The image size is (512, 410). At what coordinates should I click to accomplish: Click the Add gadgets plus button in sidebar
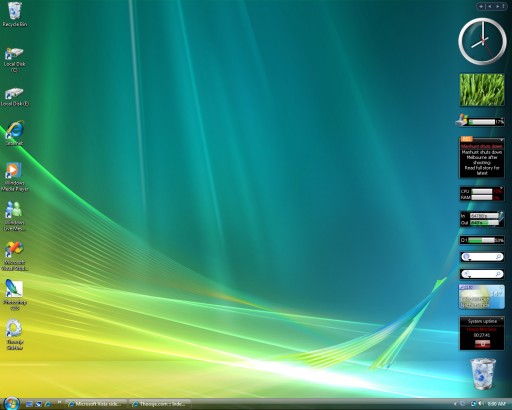coord(481,6)
